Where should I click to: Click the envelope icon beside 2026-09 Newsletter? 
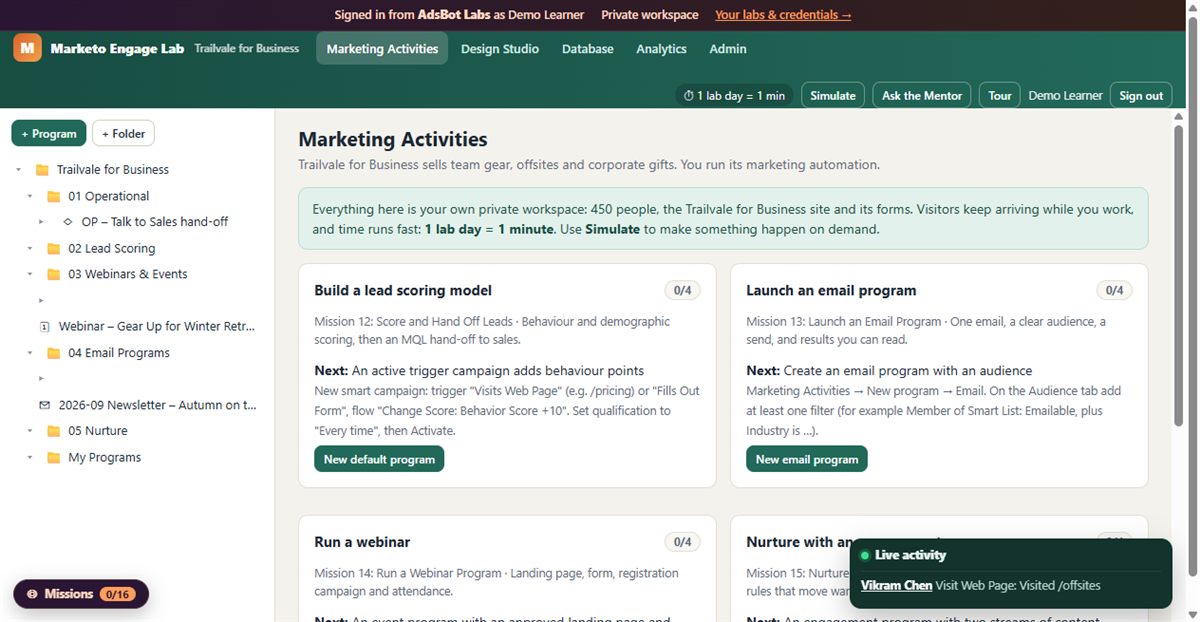pos(44,405)
